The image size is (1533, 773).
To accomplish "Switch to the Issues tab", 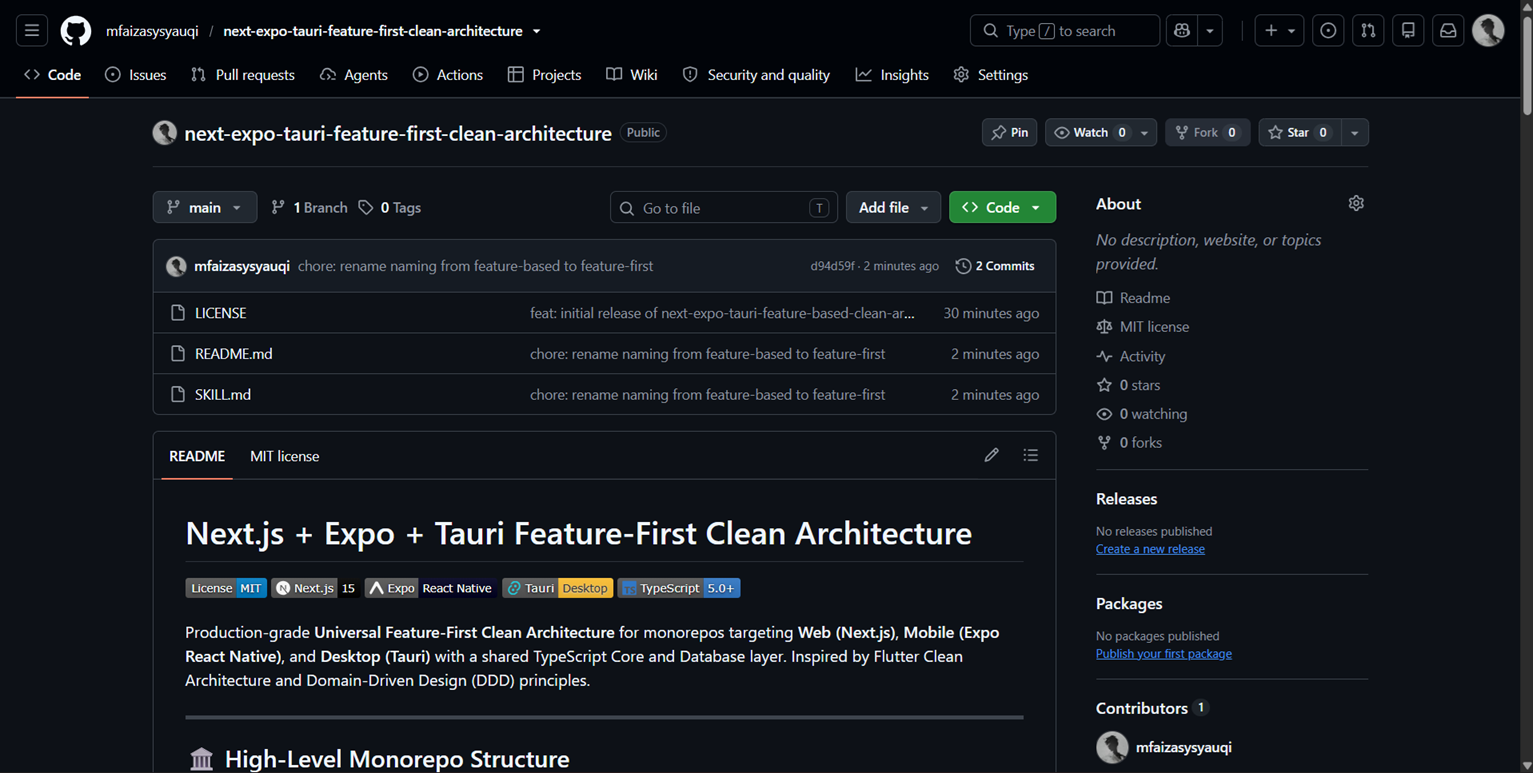I will (136, 75).
